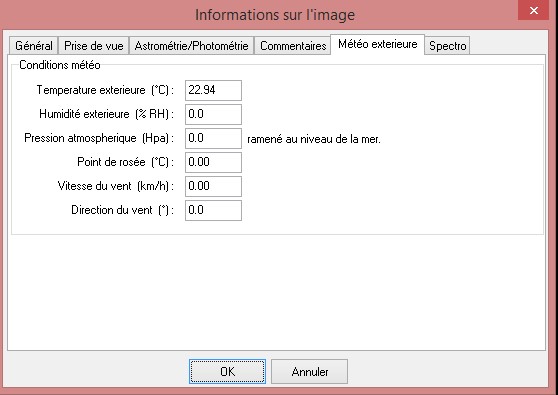This screenshot has width=558, height=395.
Task: Cancel with the Annuler button
Action: point(310,372)
